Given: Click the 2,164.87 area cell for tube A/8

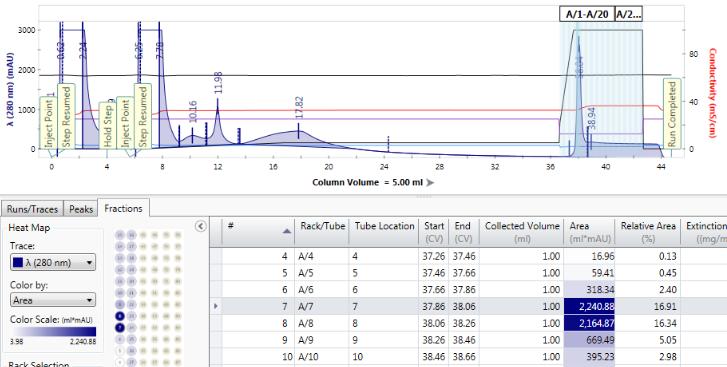Looking at the screenshot, I should (589, 323).
